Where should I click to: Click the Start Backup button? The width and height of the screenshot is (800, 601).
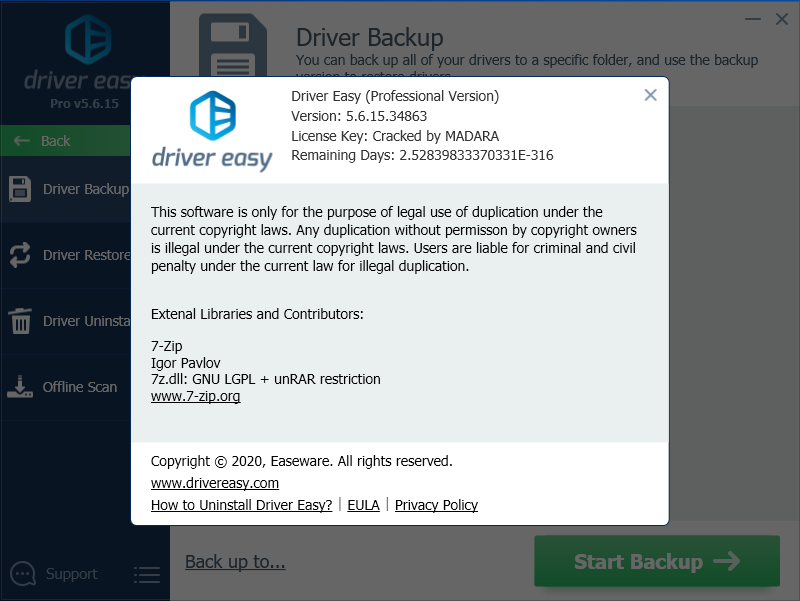pos(657,561)
